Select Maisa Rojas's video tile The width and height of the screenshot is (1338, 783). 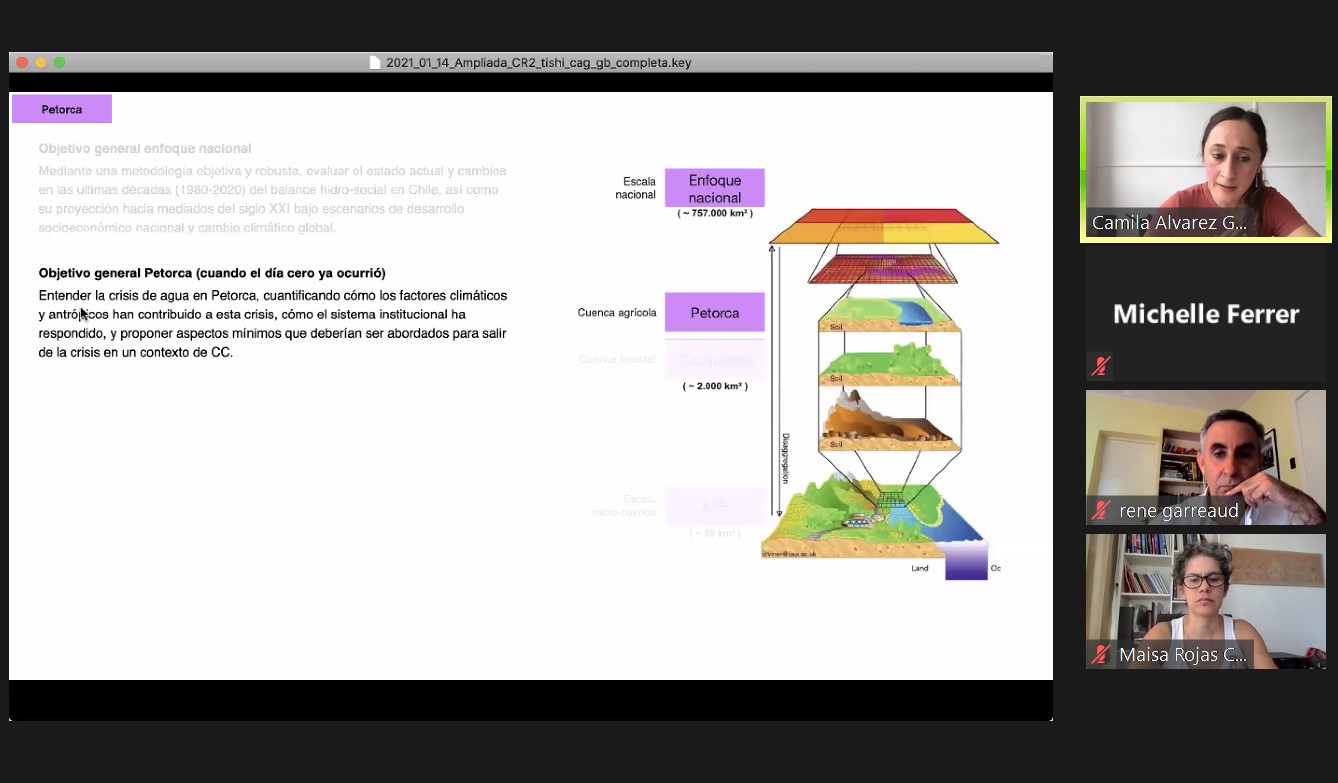pyautogui.click(x=1205, y=600)
